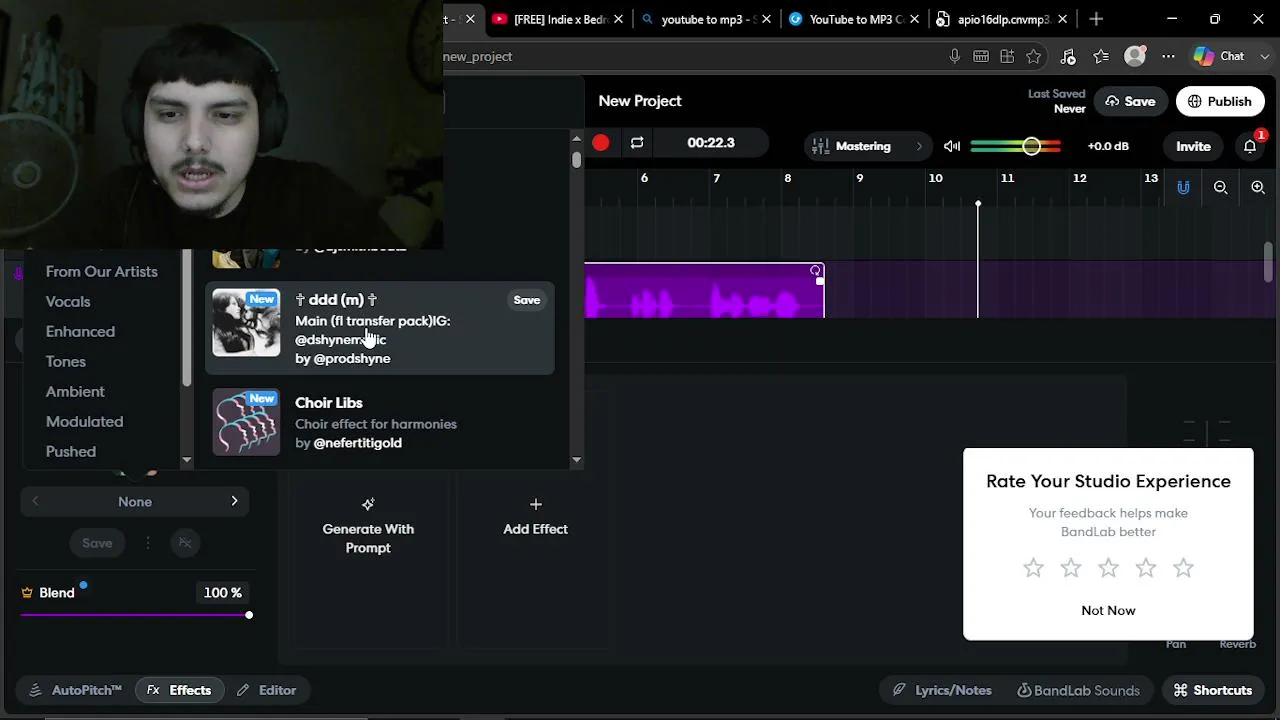Switch to the Effects tab
Viewport: 1280px width, 720px height.
point(179,690)
